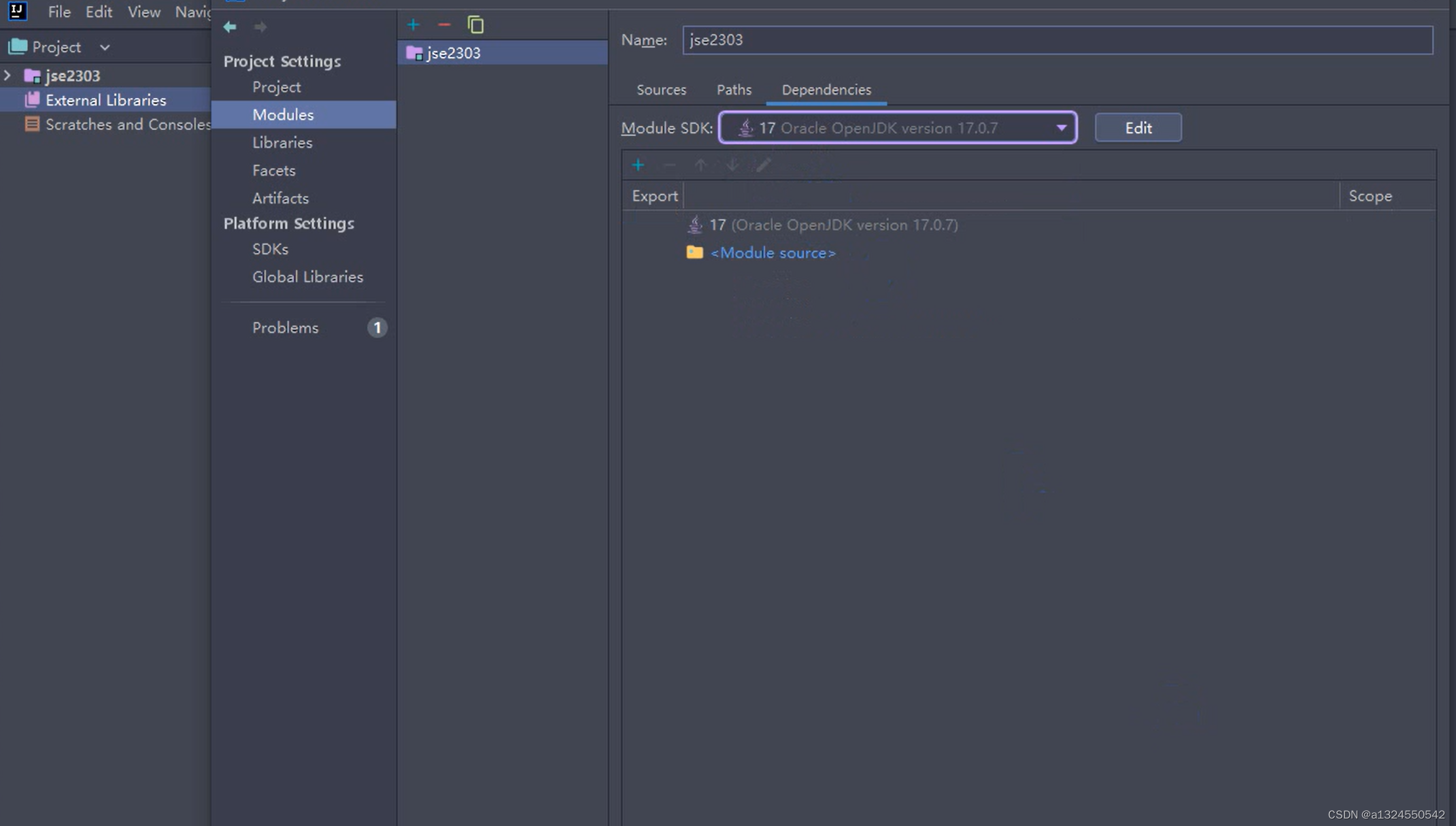This screenshot has width=1456, height=826.
Task: Open the Module SDK dropdown
Action: pos(1060,128)
